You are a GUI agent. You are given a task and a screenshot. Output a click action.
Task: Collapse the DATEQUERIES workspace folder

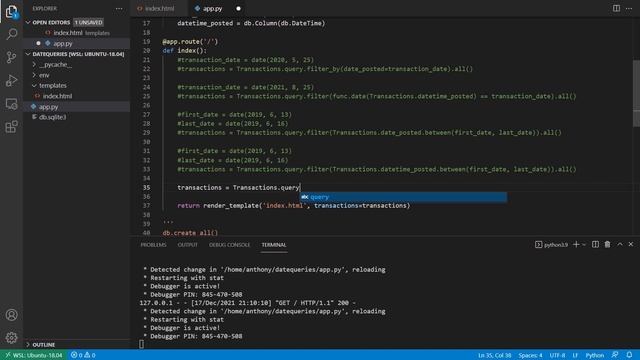click(28, 54)
